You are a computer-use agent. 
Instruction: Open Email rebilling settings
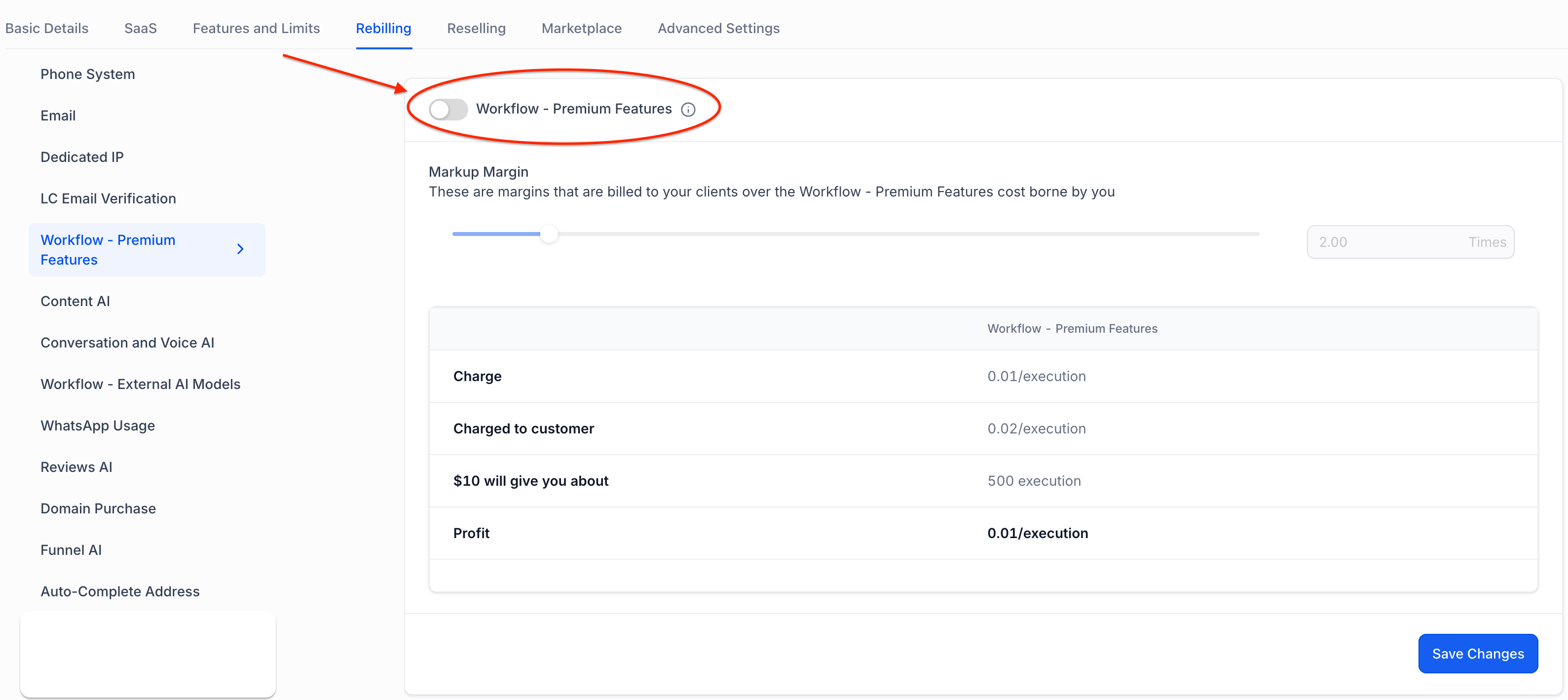click(x=58, y=116)
